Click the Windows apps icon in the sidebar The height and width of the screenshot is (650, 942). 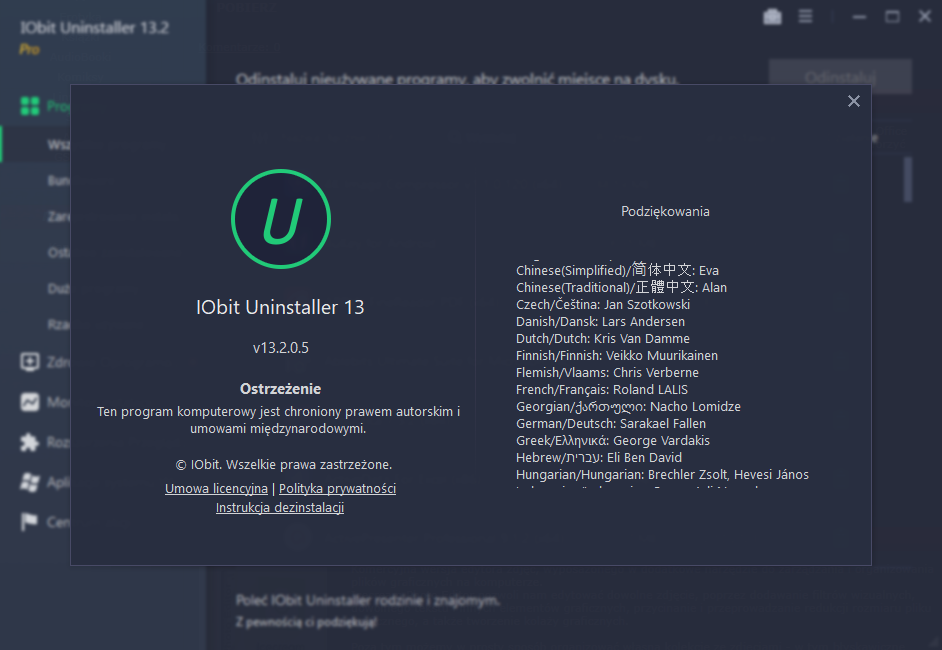click(29, 482)
